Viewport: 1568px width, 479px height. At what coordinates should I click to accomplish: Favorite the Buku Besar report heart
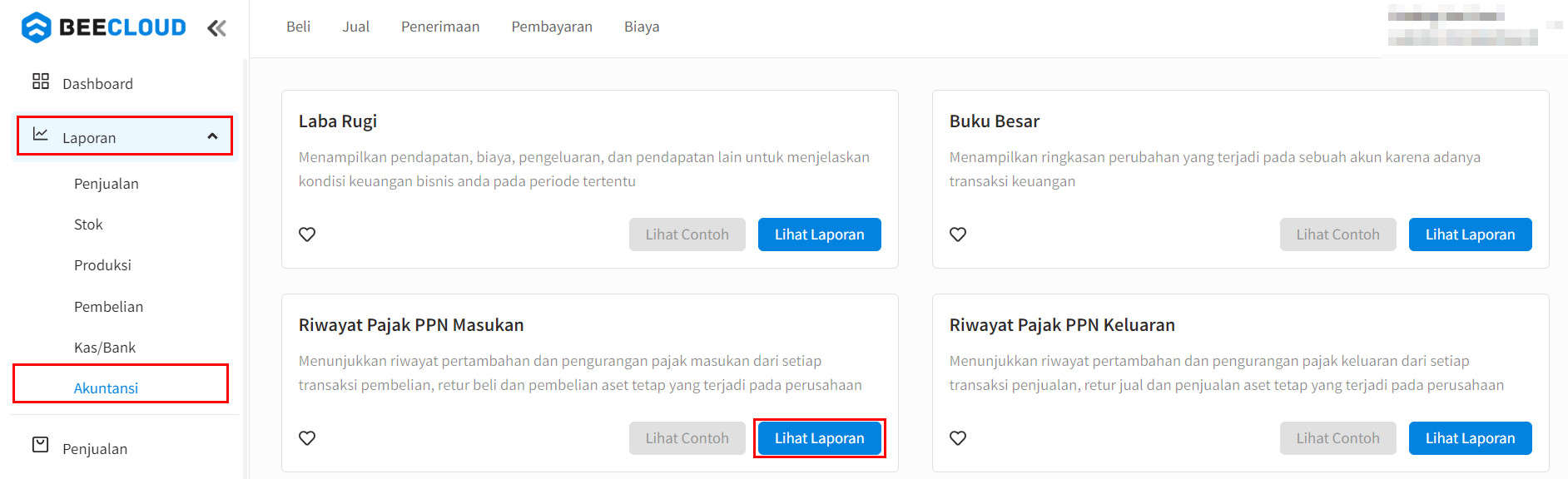tap(958, 235)
